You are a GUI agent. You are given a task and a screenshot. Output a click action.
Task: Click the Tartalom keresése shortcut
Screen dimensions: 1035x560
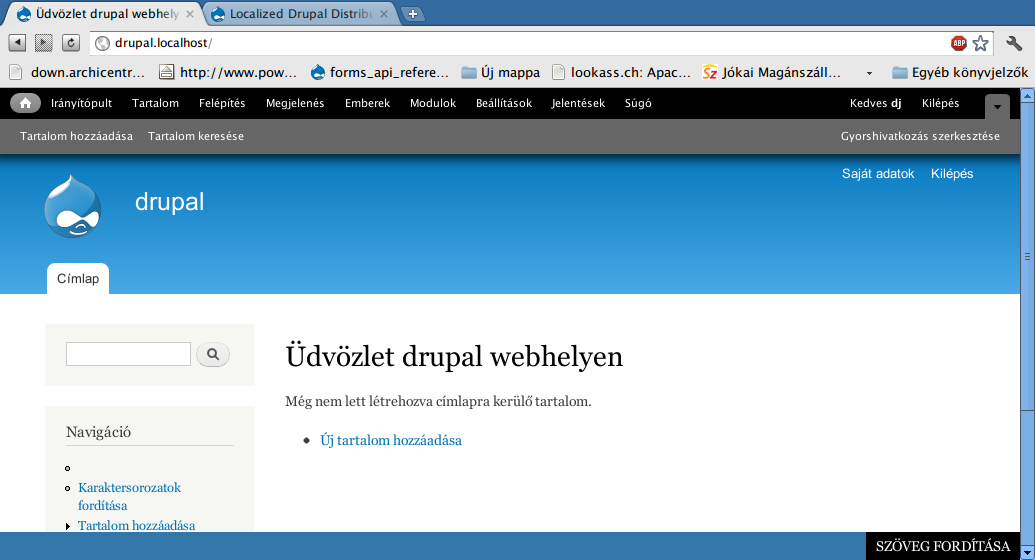tap(195, 136)
